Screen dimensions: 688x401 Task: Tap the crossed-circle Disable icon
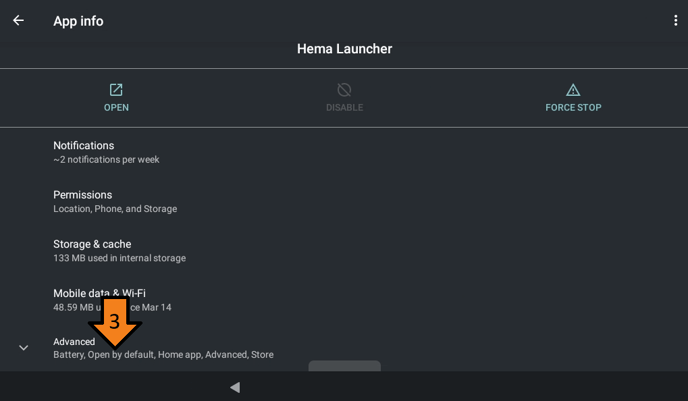point(344,90)
